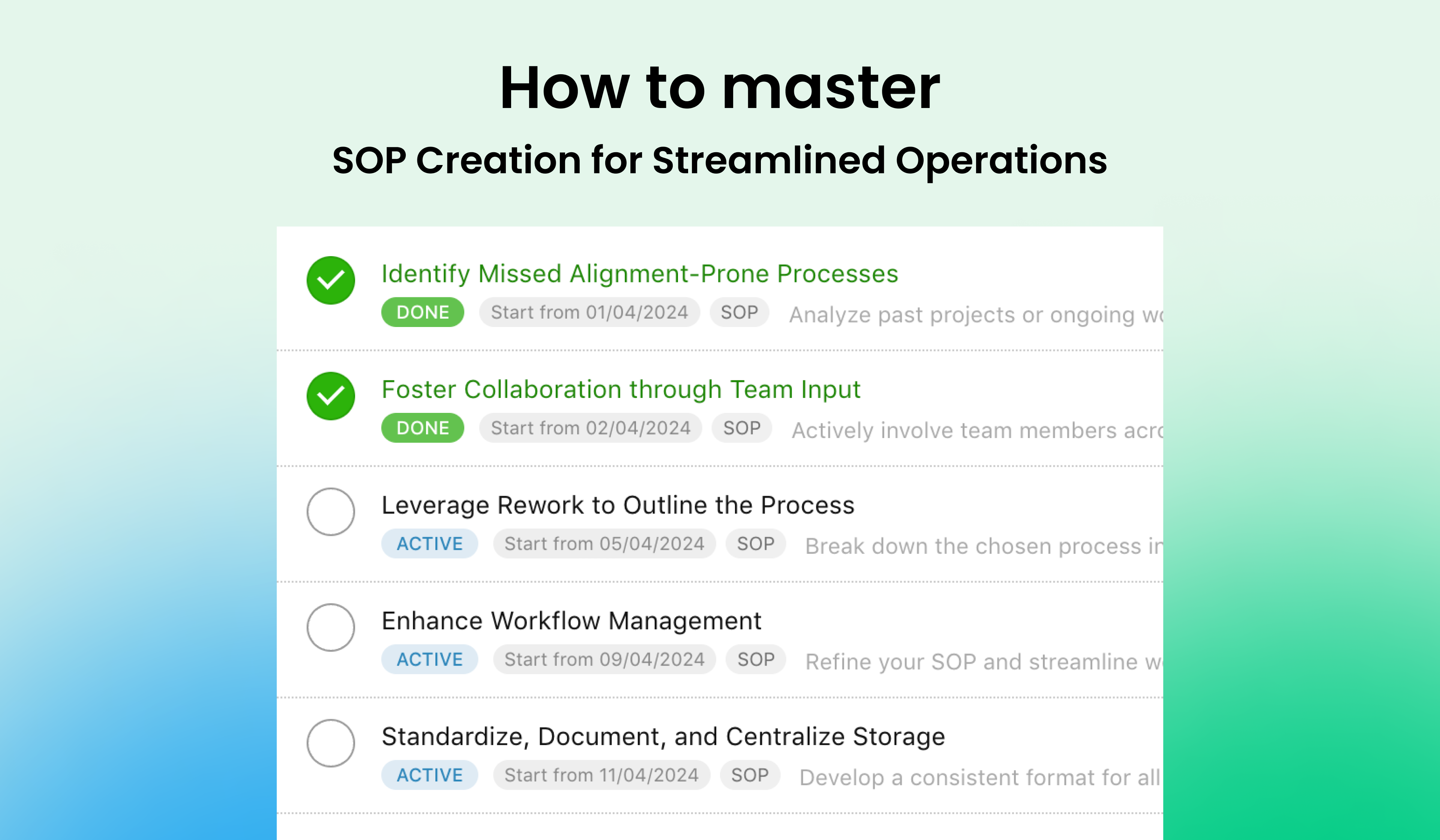Viewport: 1440px width, 840px height.
Task: Complete the Standardize, Document, and Centralize Storage task
Action: (330, 743)
